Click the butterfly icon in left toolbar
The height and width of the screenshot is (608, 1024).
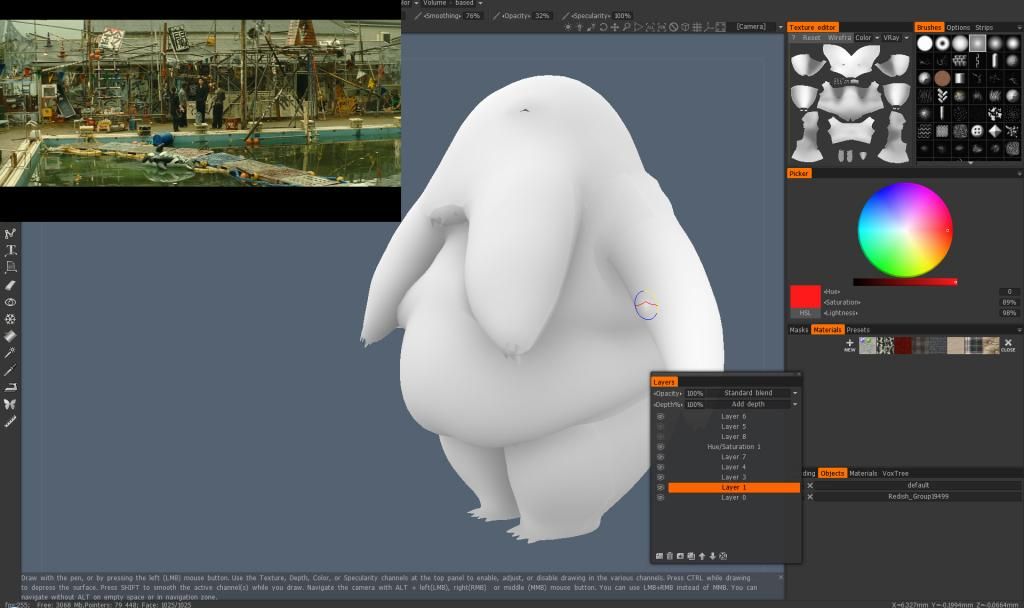click(11, 404)
